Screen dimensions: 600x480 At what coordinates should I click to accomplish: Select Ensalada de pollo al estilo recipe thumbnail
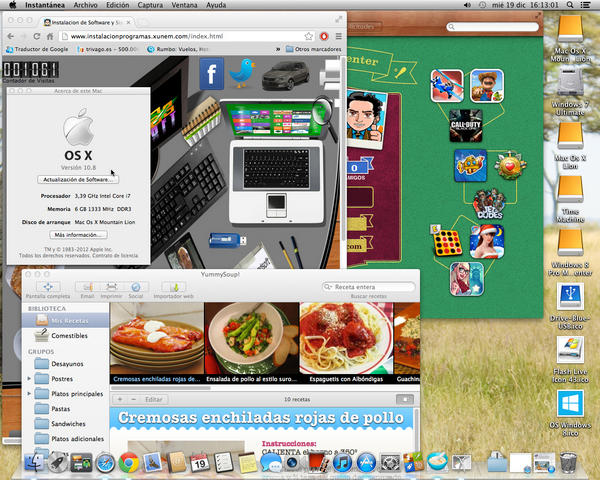click(252, 343)
